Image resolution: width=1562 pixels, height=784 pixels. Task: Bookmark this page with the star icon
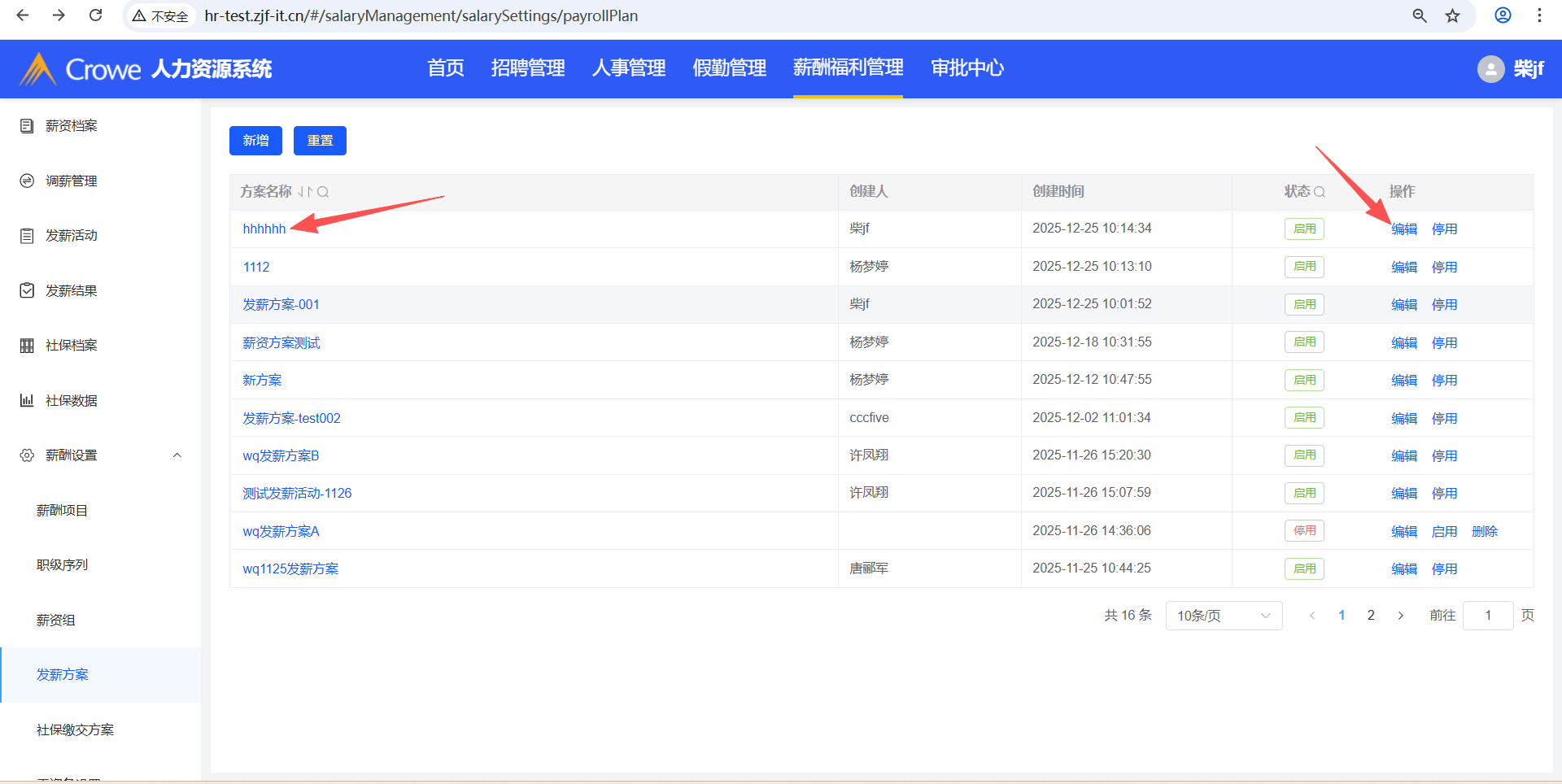1453,15
